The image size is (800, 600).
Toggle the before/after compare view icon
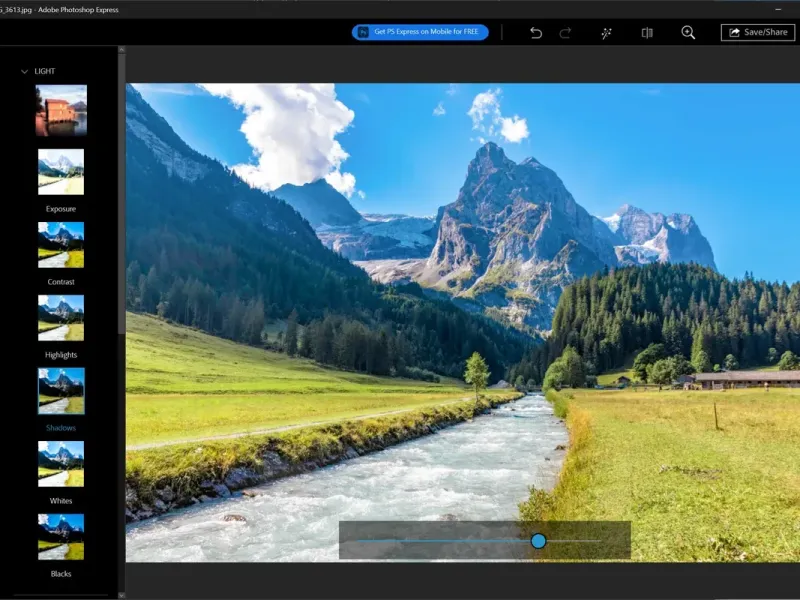pyautogui.click(x=647, y=33)
